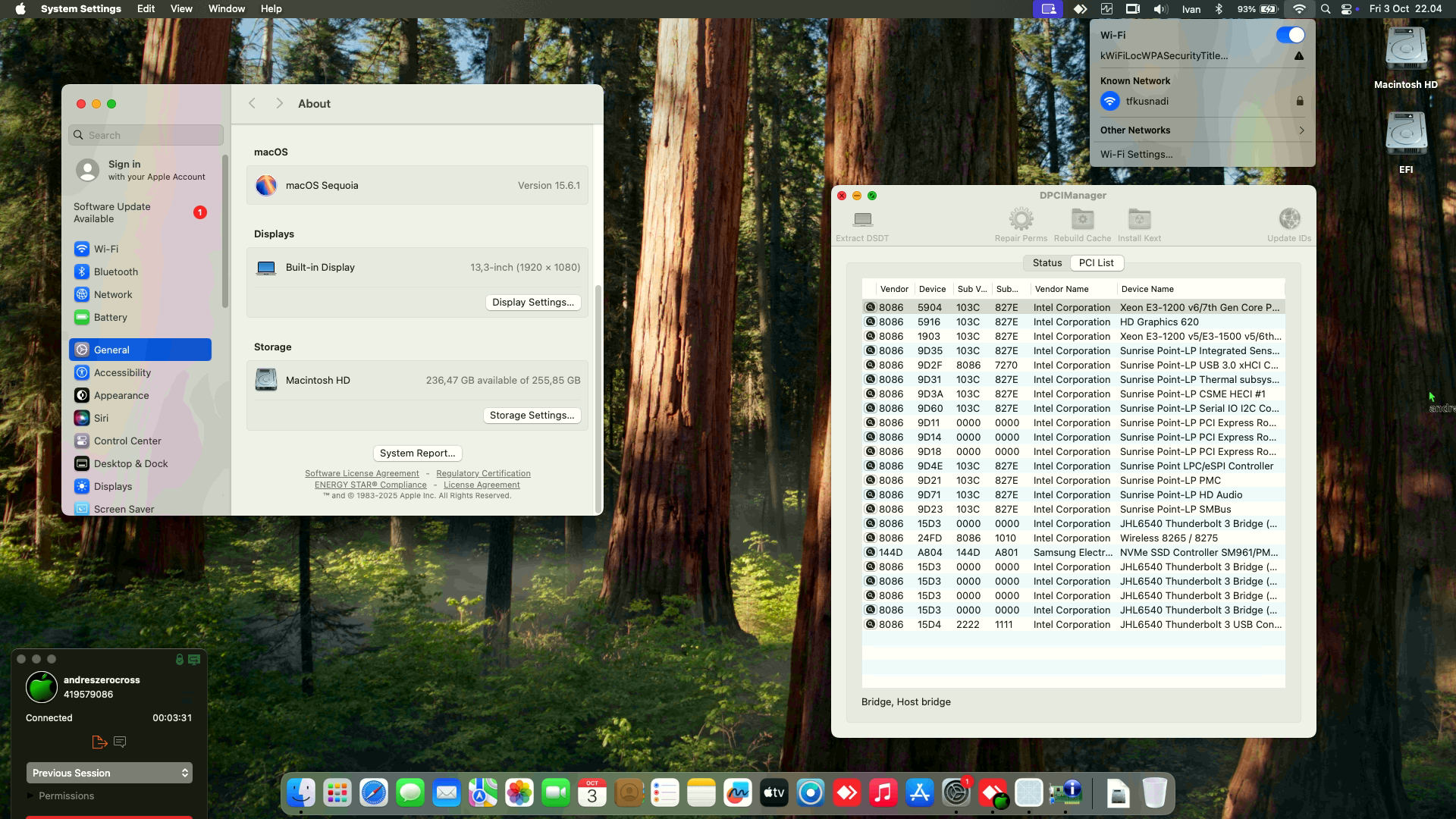This screenshot has height=819, width=1456.
Task: Select Sunrise Point-LP SMBus row
Action: [x=1073, y=509]
